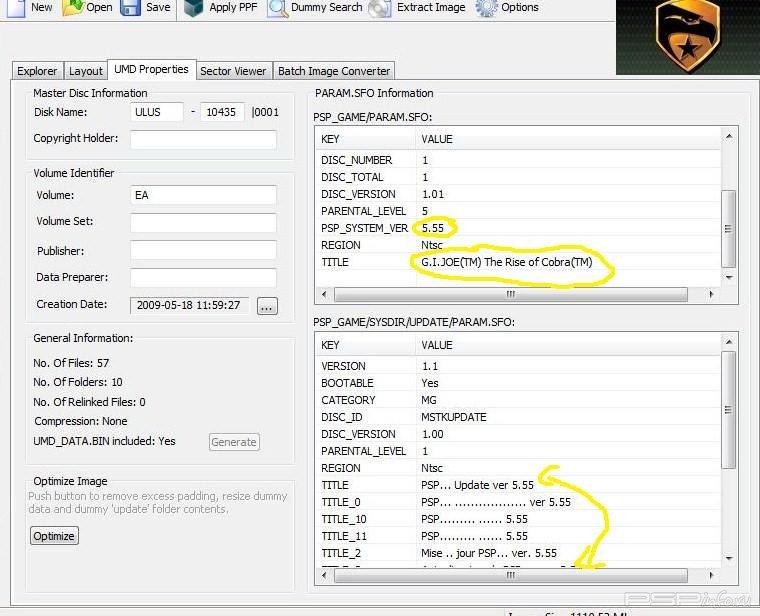Click the Generate UMD_DATA.BIN button
This screenshot has width=760, height=616.
(234, 442)
